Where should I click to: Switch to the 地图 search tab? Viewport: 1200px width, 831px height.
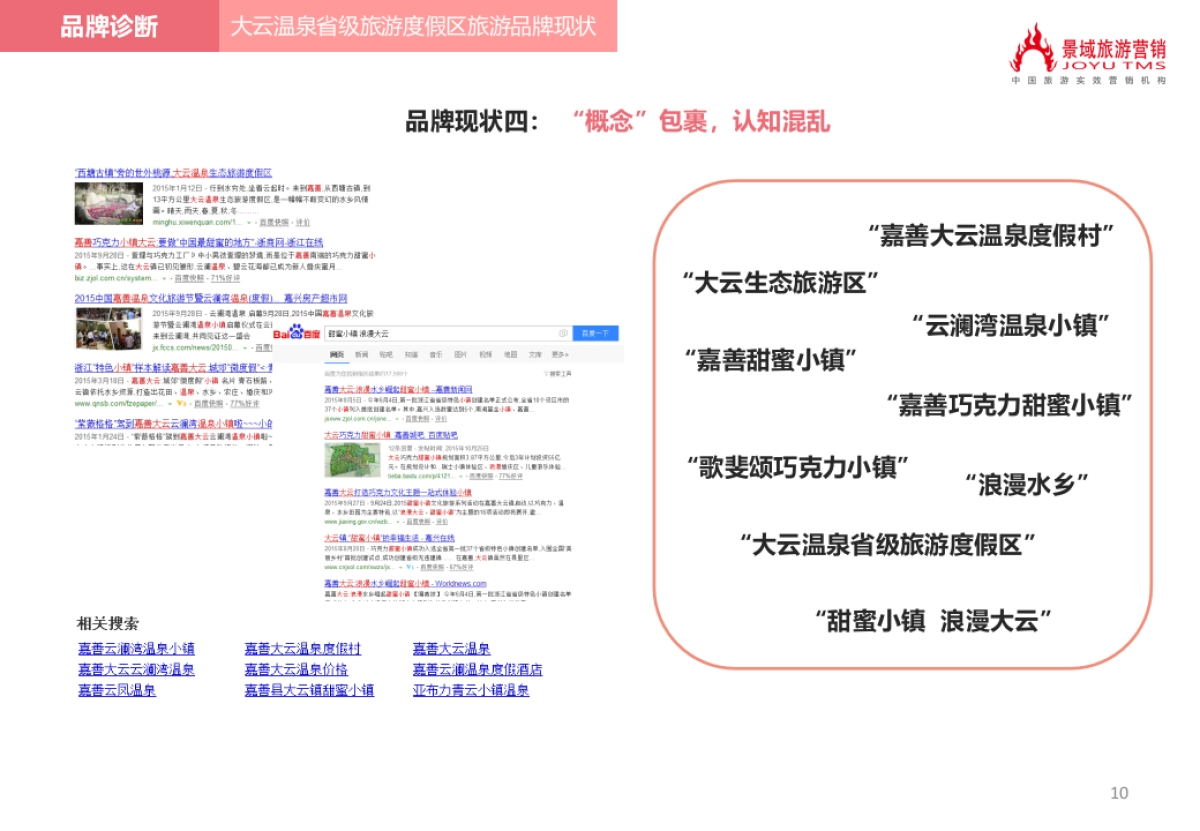pos(510,355)
